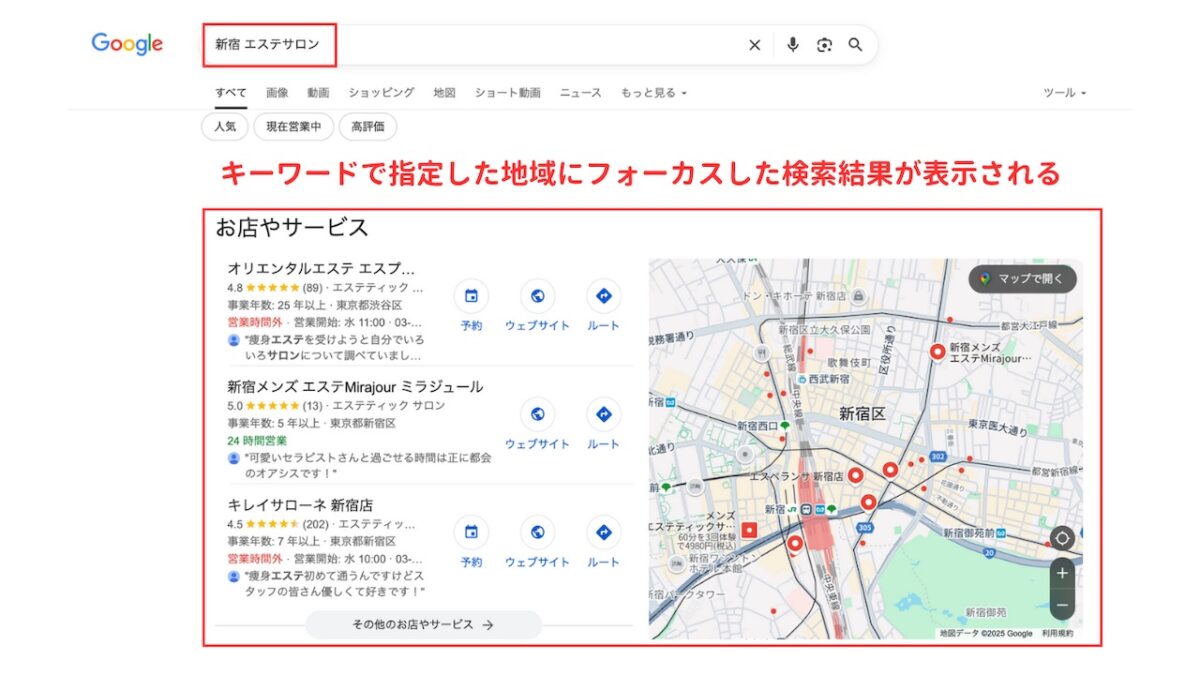Screen dimensions: 1200x675
Task: Switch to the 画像 tab
Action: pos(277,93)
